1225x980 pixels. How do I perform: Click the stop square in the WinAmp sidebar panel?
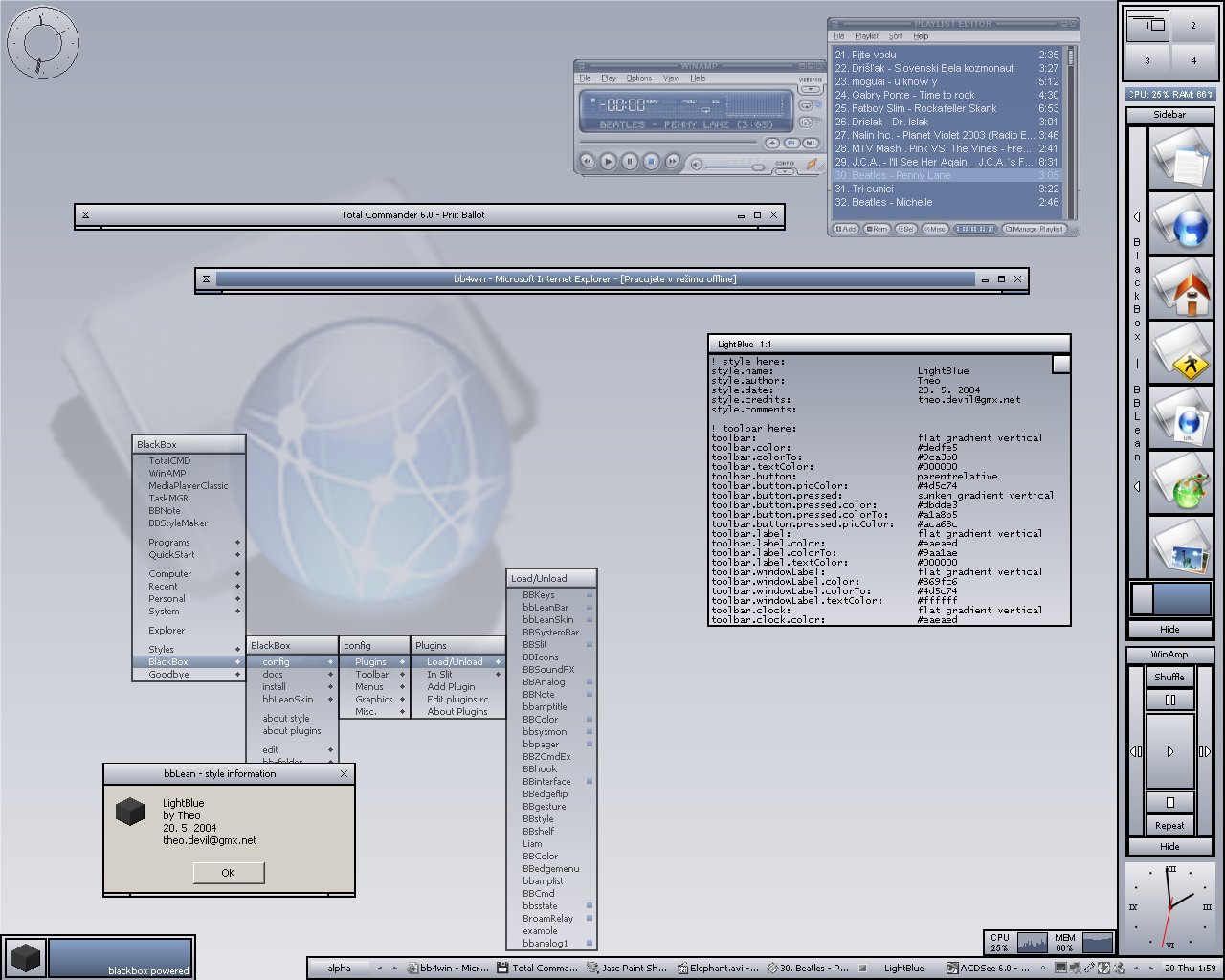coord(1169,802)
